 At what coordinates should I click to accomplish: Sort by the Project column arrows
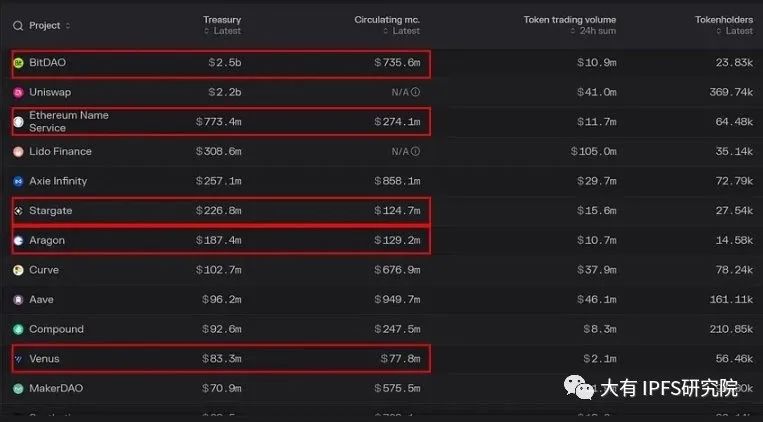[x=68, y=26]
